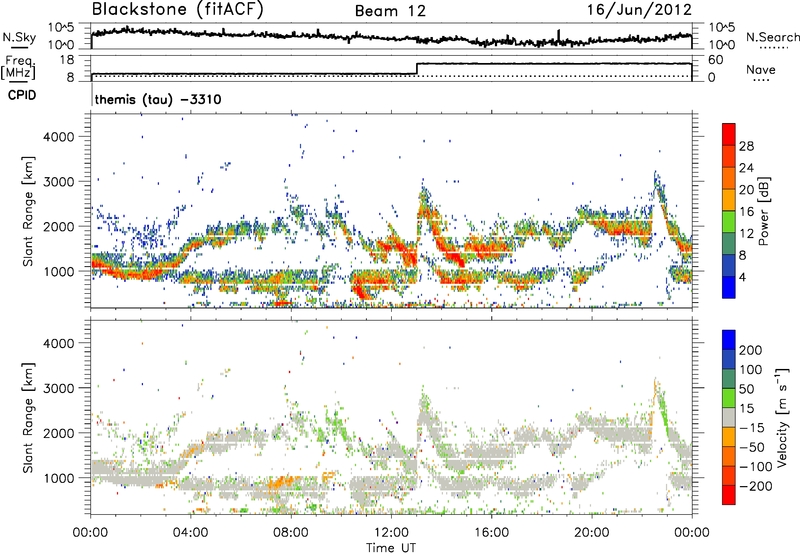The width and height of the screenshot is (800, 554).
Task: Click the 'themis (tau) -3310' text
Action: pyautogui.click(x=158, y=99)
